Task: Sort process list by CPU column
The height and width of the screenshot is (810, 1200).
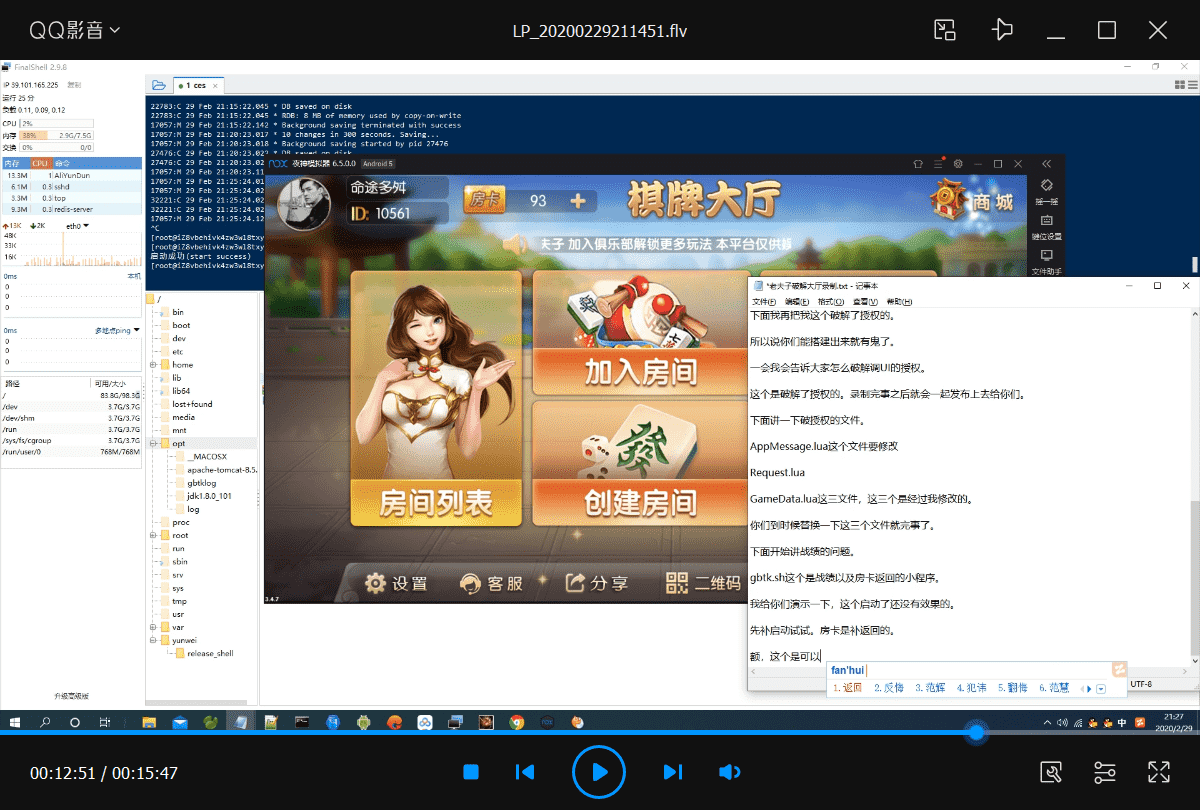Action: 40,162
